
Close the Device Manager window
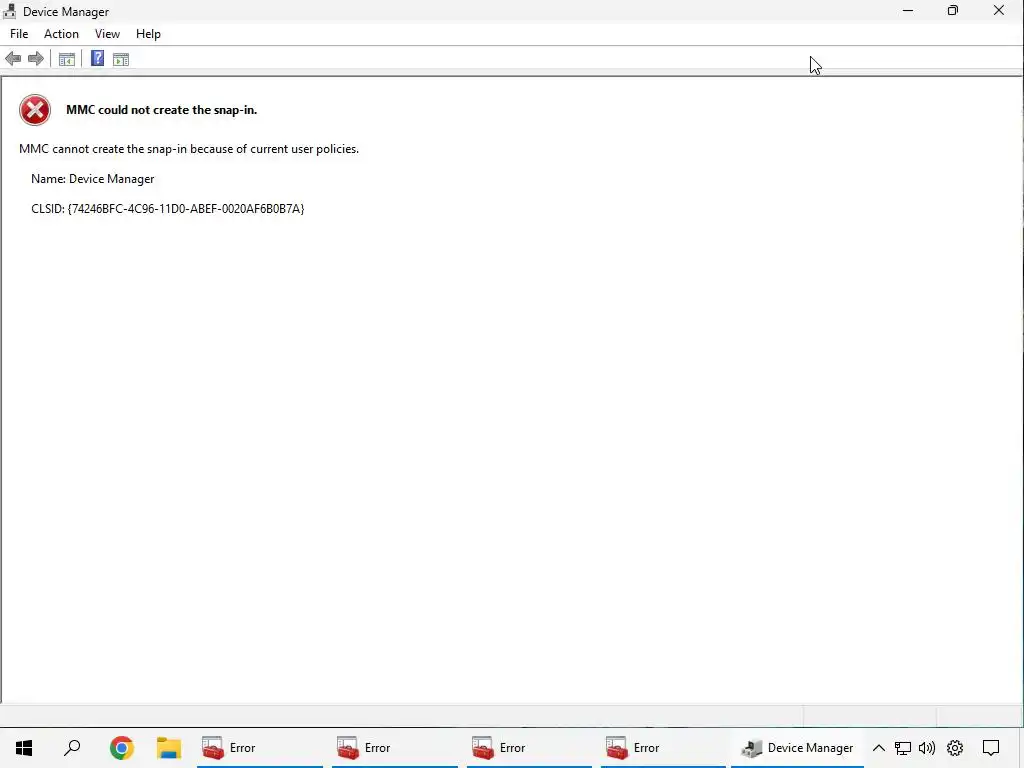click(999, 10)
